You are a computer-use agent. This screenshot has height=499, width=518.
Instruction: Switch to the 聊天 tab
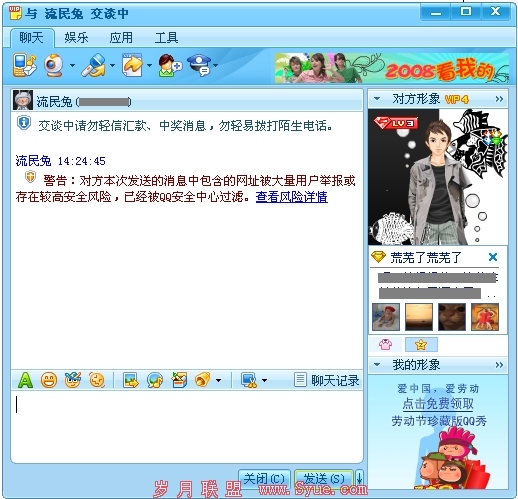pyautogui.click(x=32, y=37)
